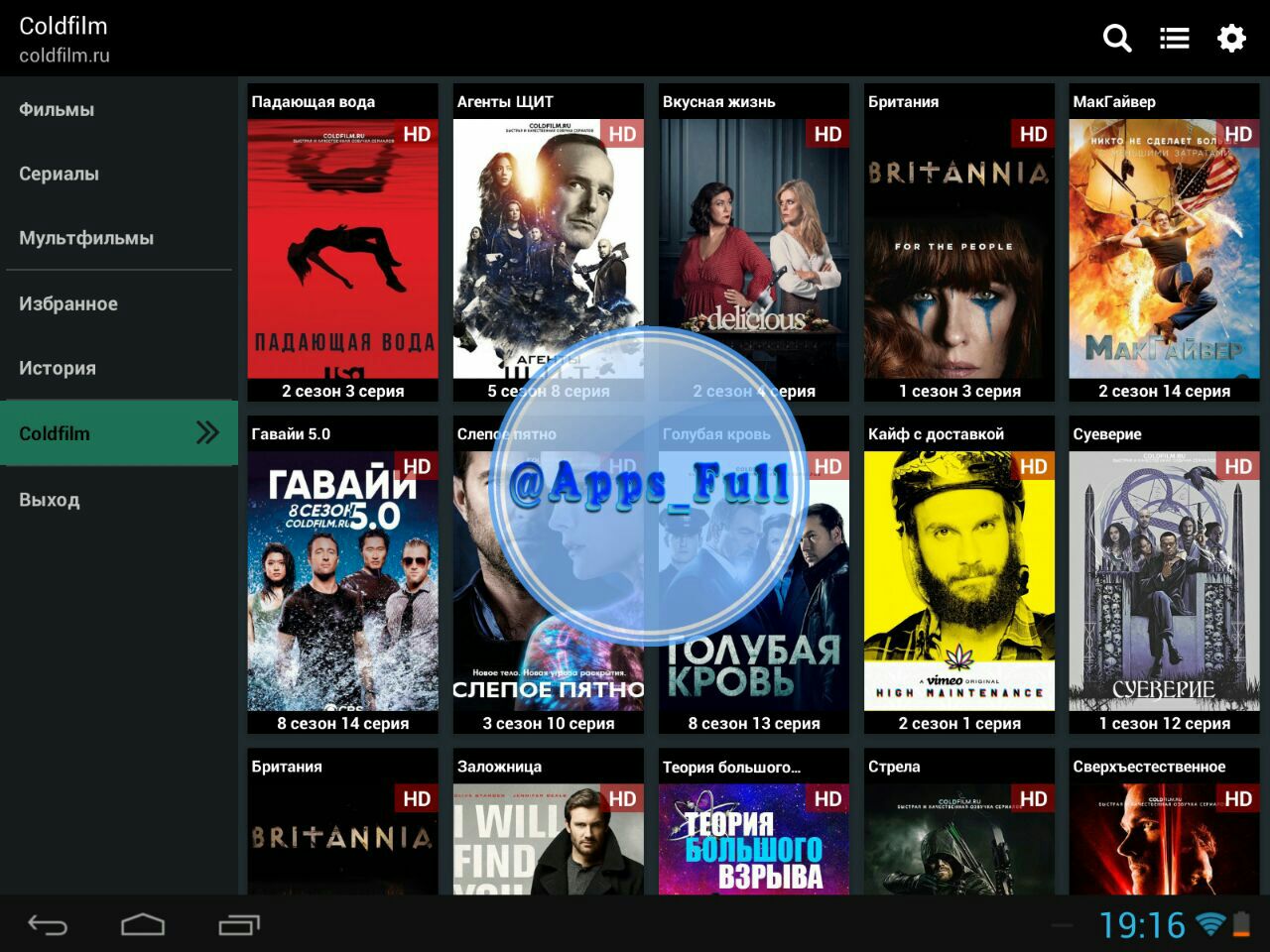Image resolution: width=1270 pixels, height=952 pixels.
Task: Open the Гавайи 5.0 poster
Action: [342, 581]
